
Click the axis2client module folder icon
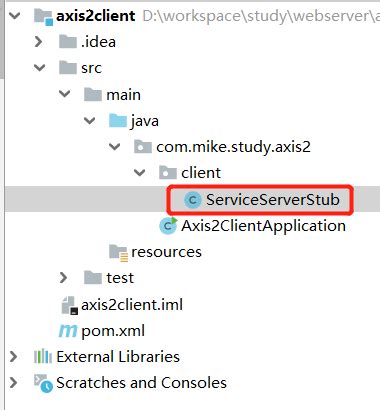(43, 17)
